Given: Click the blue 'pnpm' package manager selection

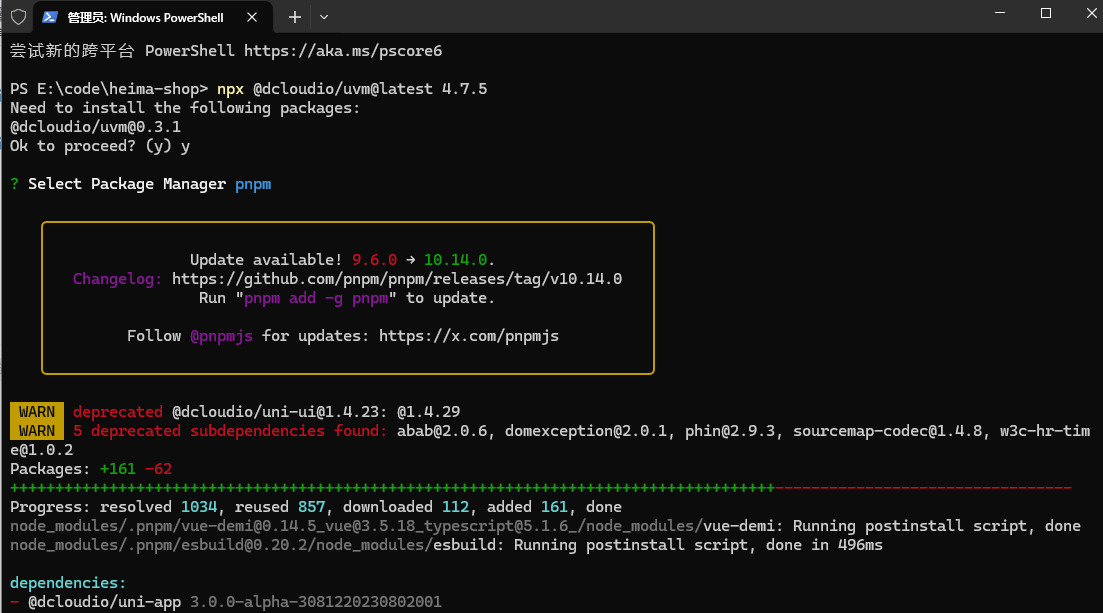Looking at the screenshot, I should 253,184.
